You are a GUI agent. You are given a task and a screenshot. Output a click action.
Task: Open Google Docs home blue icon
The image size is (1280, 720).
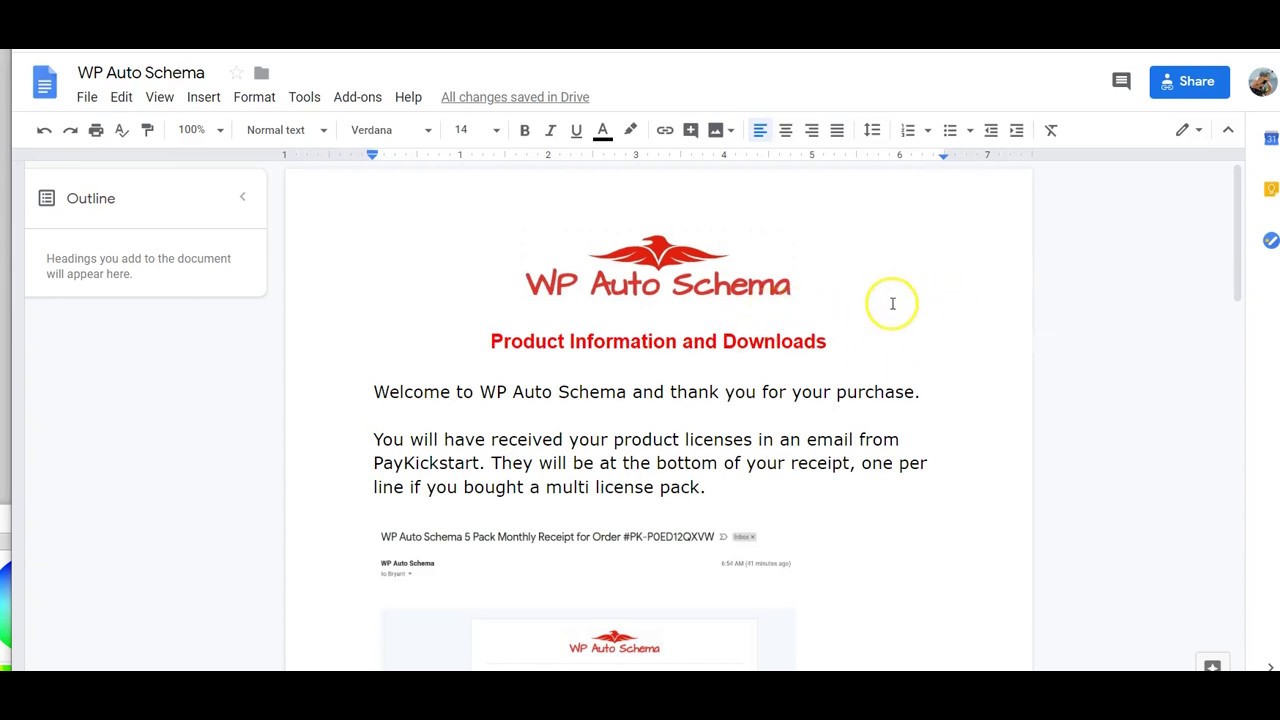tap(45, 83)
